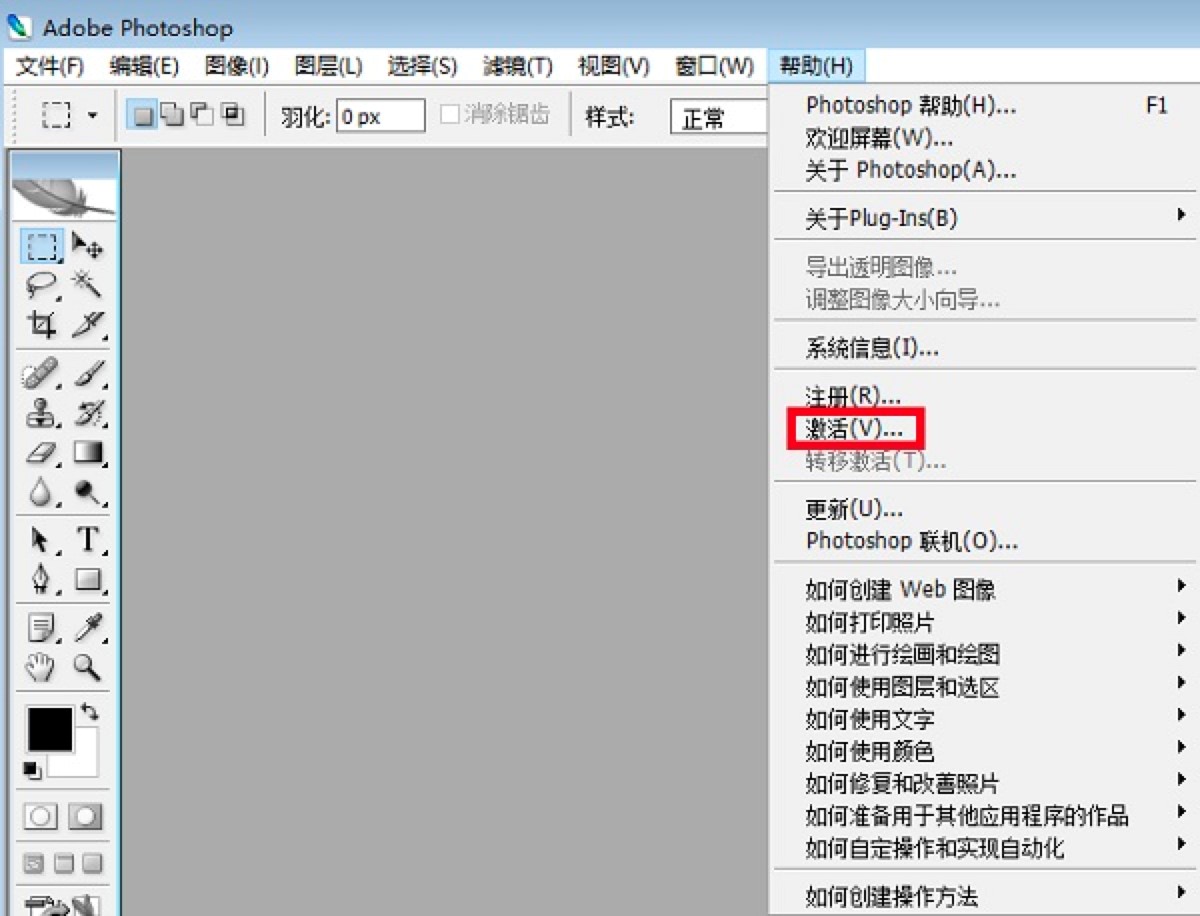This screenshot has width=1200, height=916.
Task: Select the Hand tool
Action: [40, 668]
